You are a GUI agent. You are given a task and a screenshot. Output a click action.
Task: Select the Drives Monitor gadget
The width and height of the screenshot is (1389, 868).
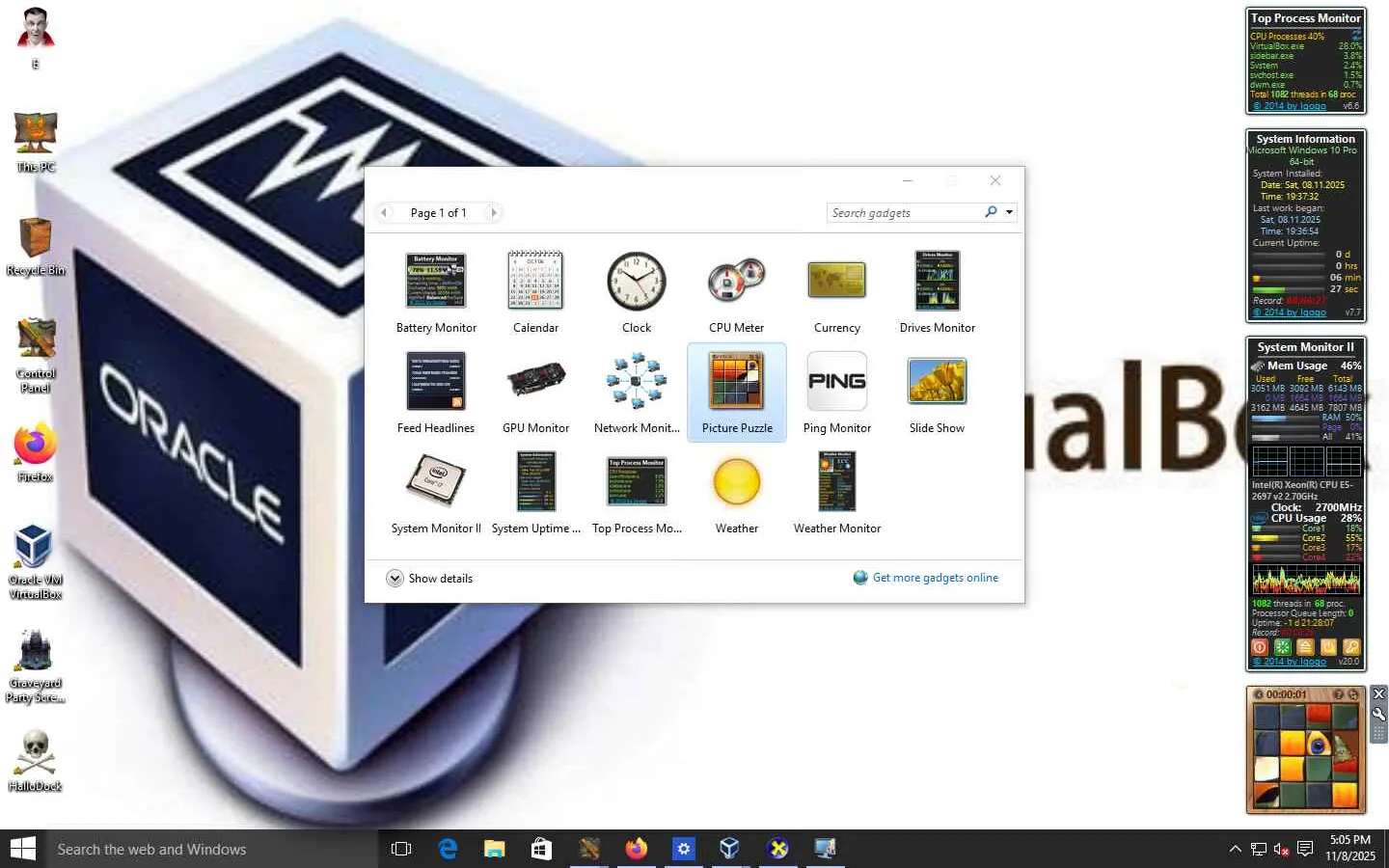click(938, 292)
